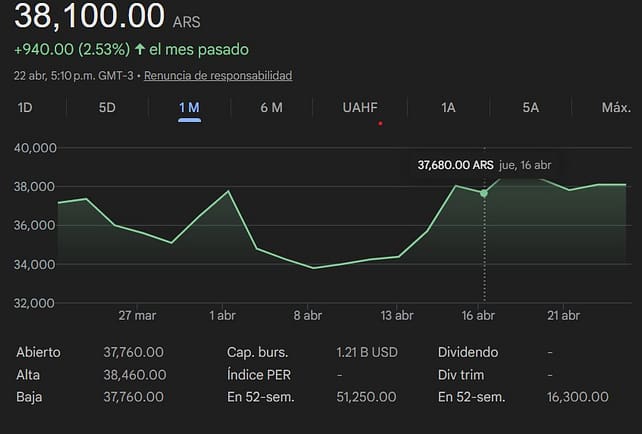
Task: Click the 27 mar axis label
Action: 137,315
